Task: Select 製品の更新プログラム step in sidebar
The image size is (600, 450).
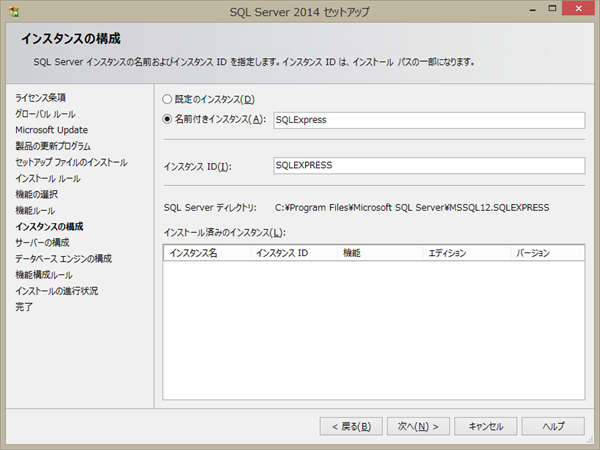Action: (x=53, y=146)
